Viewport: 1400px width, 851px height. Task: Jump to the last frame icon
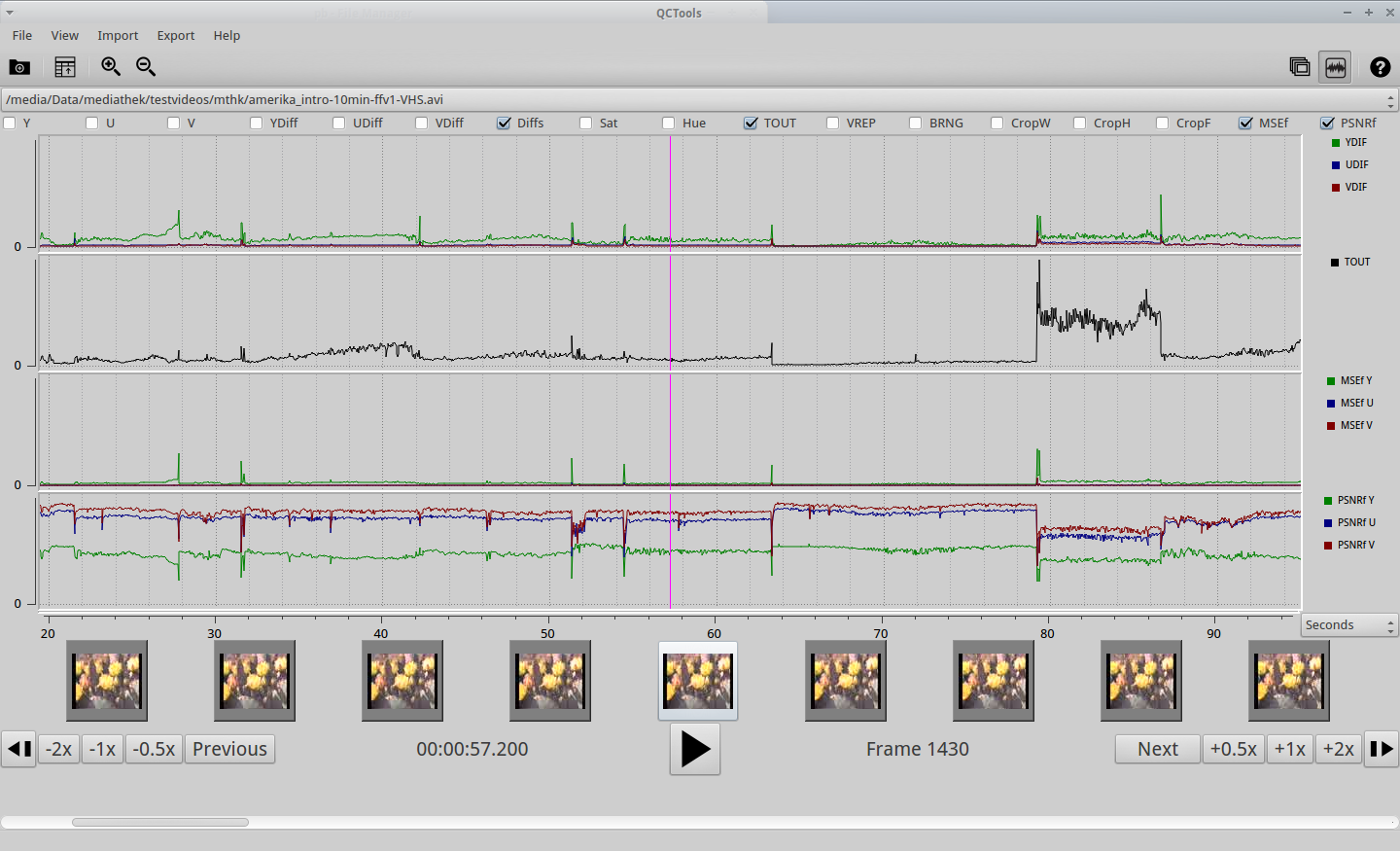coord(1382,749)
